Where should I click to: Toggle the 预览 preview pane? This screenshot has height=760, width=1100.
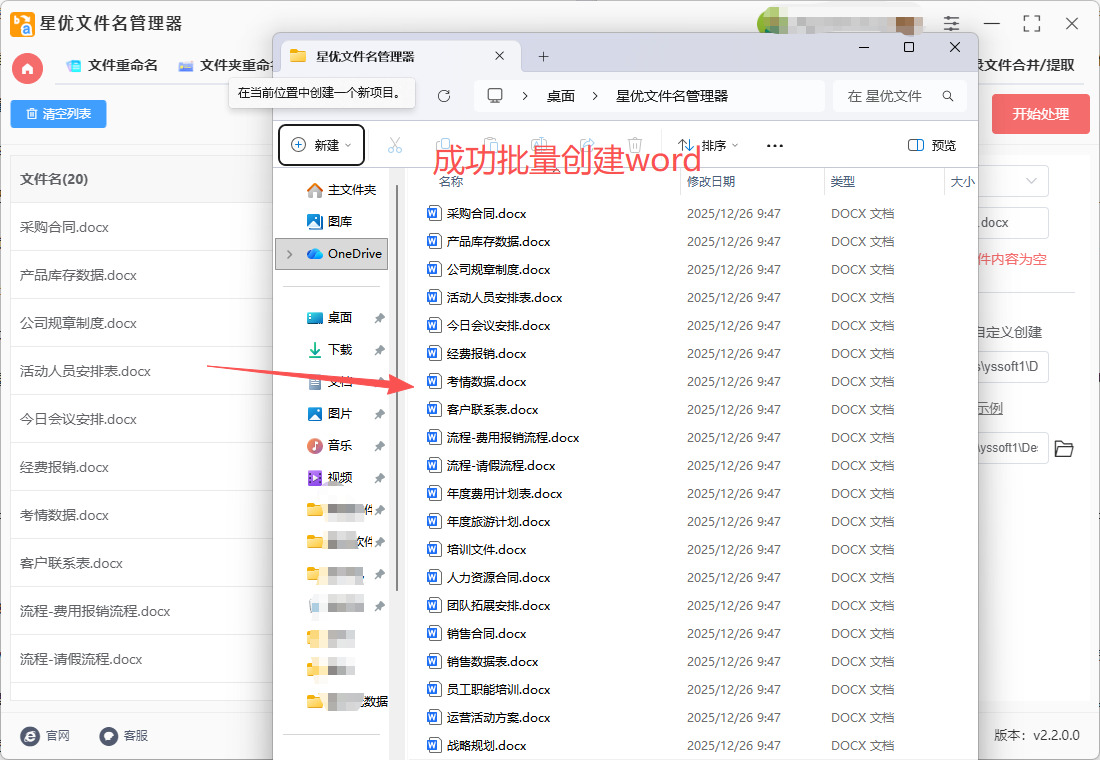point(932,145)
